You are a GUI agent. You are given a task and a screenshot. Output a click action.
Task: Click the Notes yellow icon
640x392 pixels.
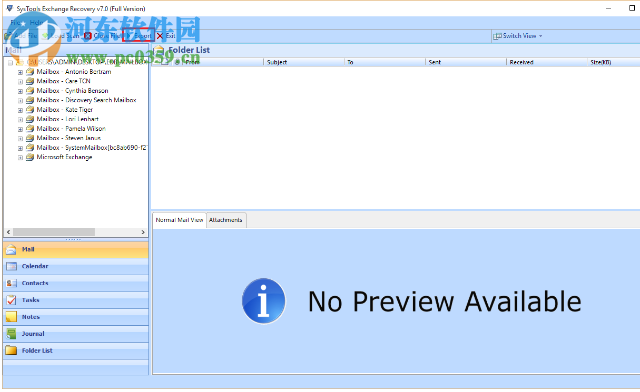(x=11, y=317)
